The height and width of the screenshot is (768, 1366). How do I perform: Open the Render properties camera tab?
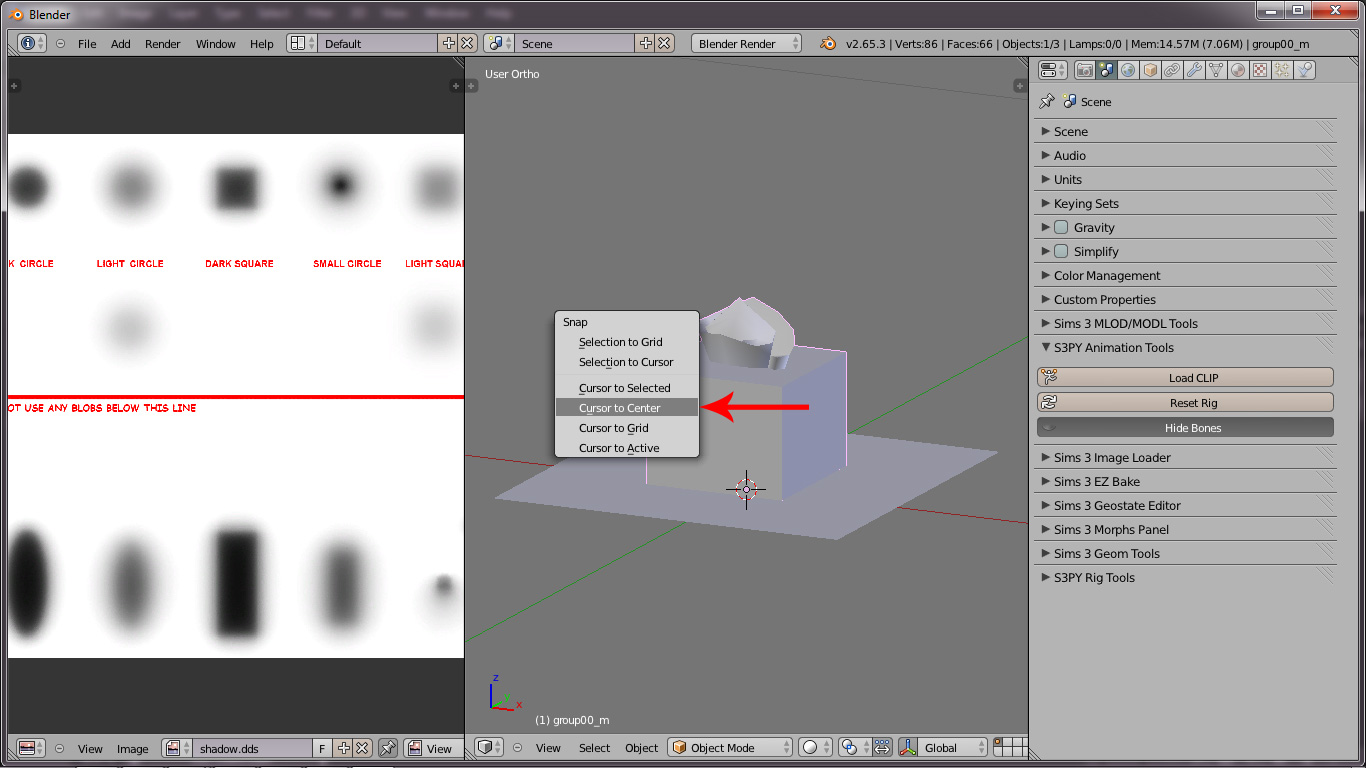1084,70
